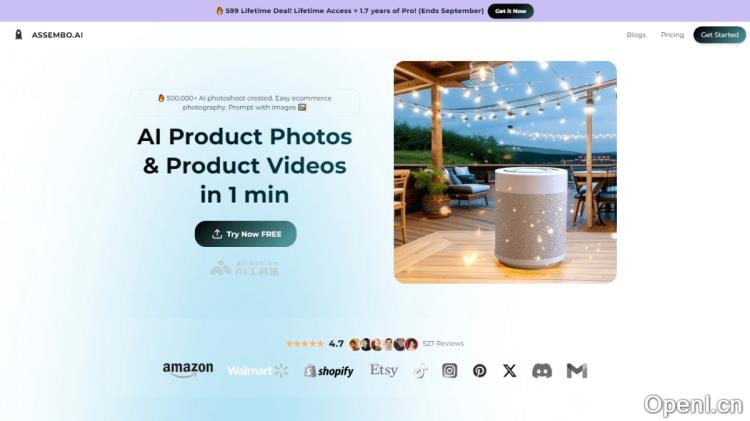This screenshot has height=421, width=750.
Task: Click the Gmail icon
Action: [577, 370]
